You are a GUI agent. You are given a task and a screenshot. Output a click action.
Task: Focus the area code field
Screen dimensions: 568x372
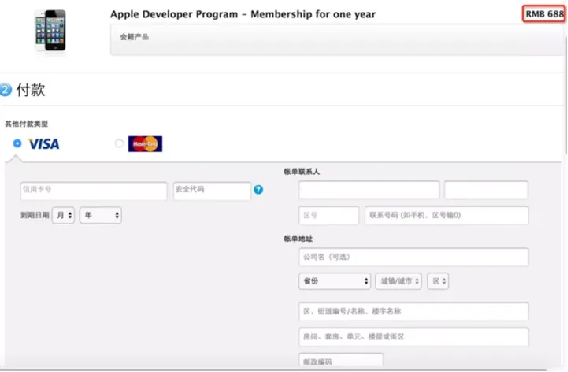pos(329,216)
